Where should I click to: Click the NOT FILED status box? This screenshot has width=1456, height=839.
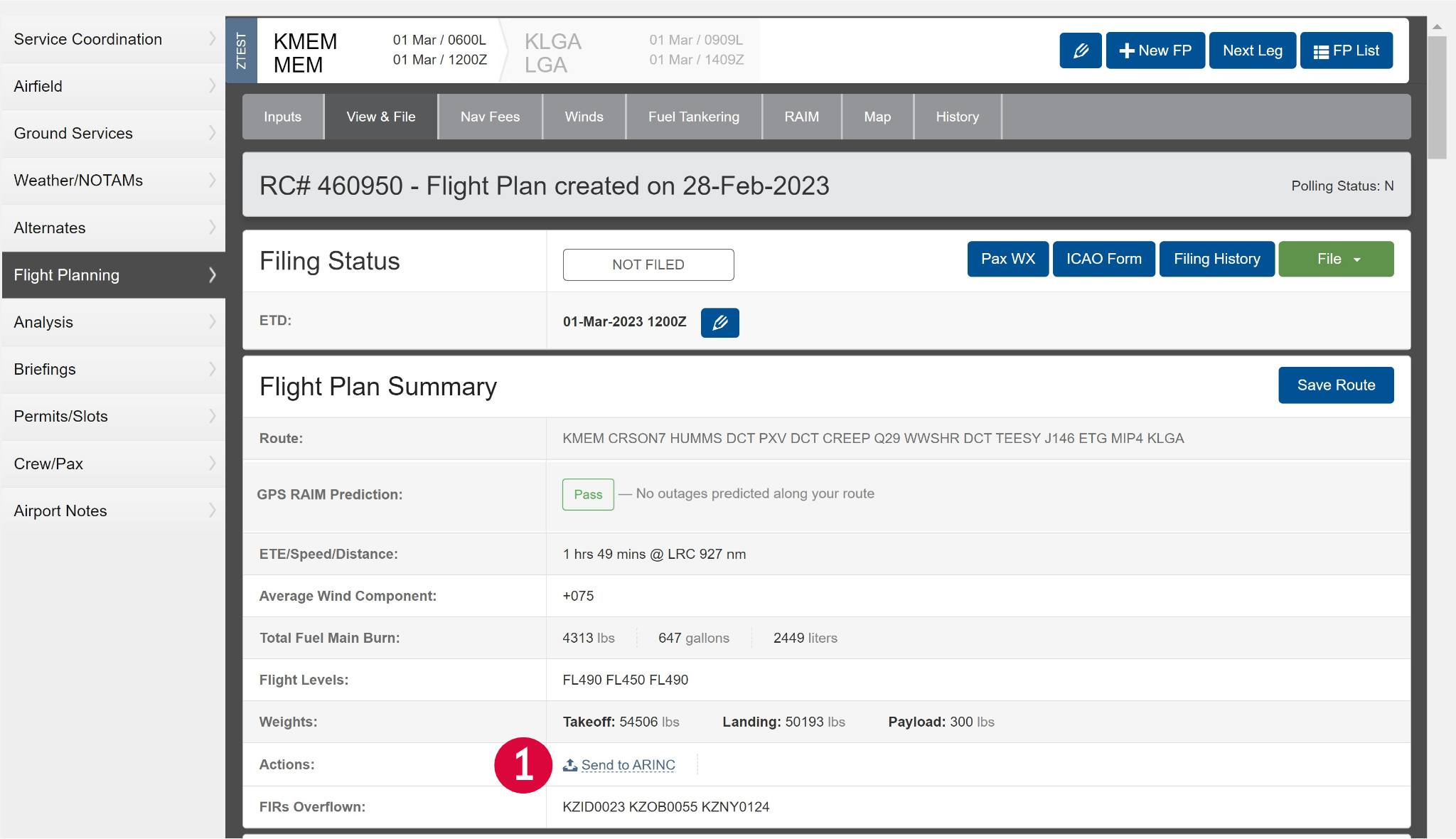(x=648, y=264)
